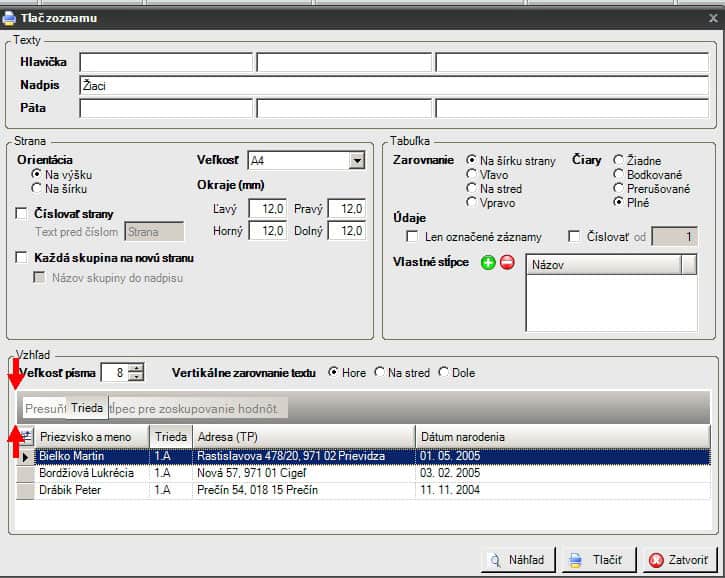Image resolution: width=725 pixels, height=578 pixels.
Task: Select the Na šírku orientation
Action: click(x=36, y=188)
